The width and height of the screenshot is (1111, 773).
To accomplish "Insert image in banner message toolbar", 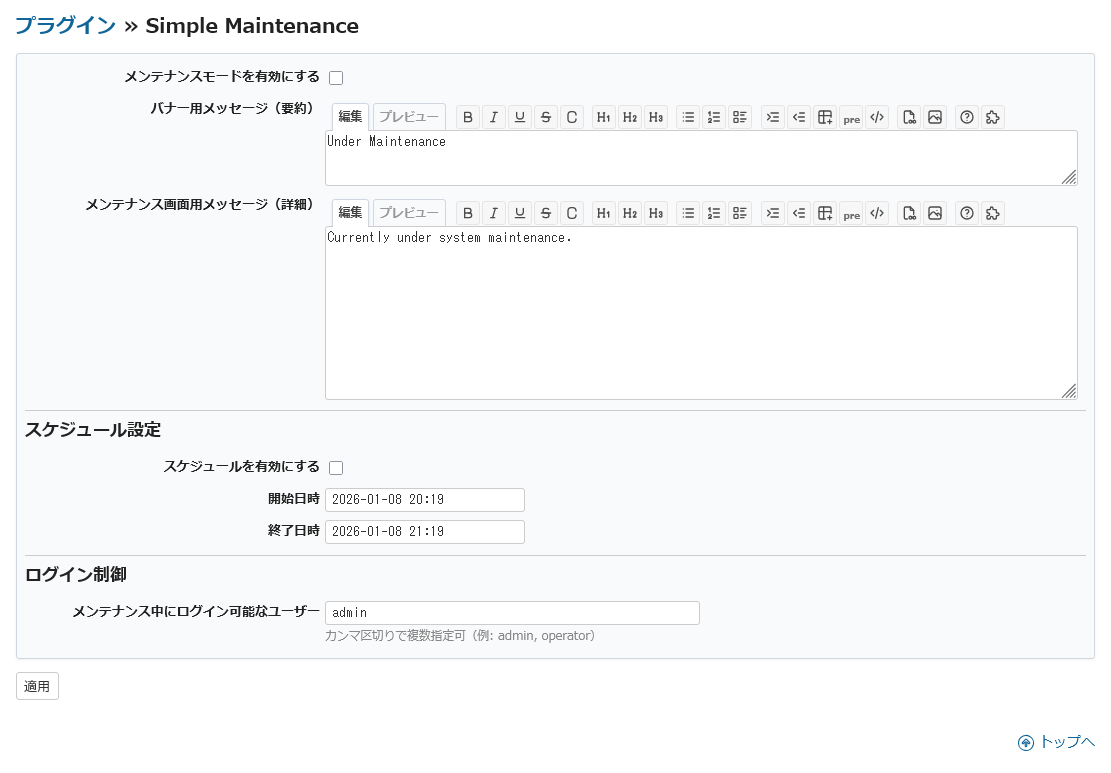I will [x=935, y=117].
